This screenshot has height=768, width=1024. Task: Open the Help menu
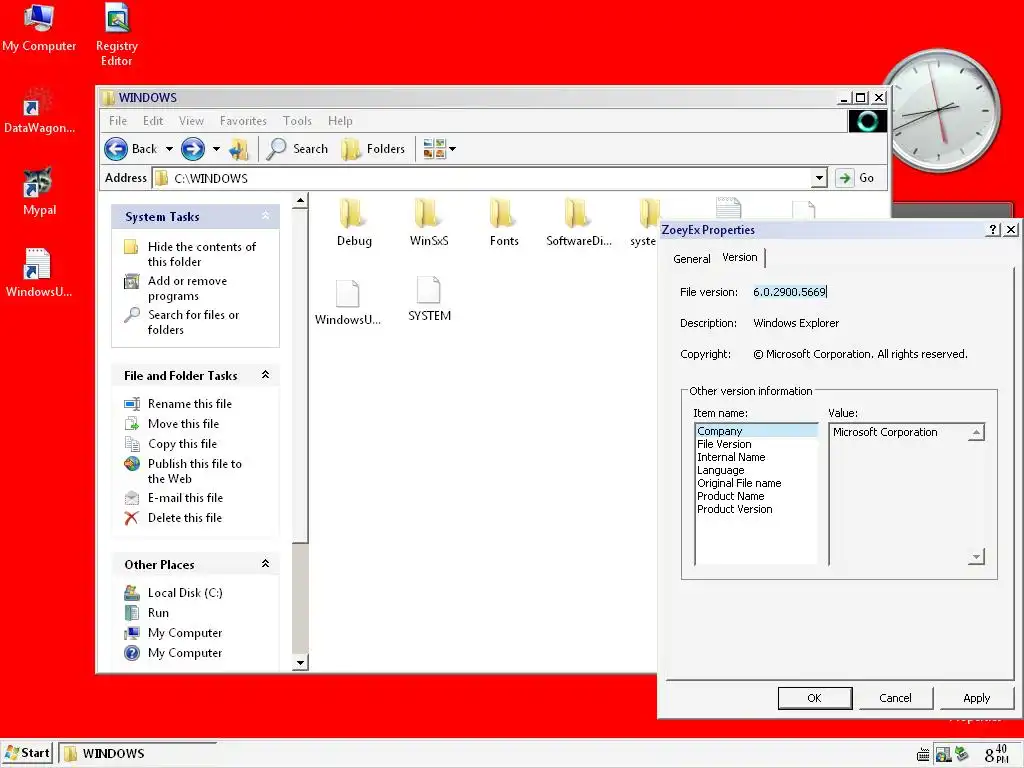(x=340, y=121)
